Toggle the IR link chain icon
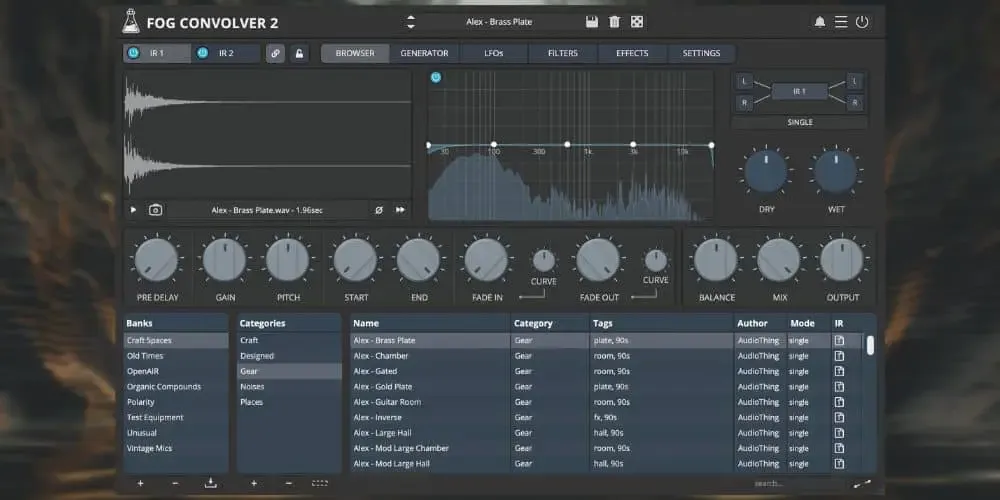Viewport: 1000px width, 500px height. (x=275, y=54)
